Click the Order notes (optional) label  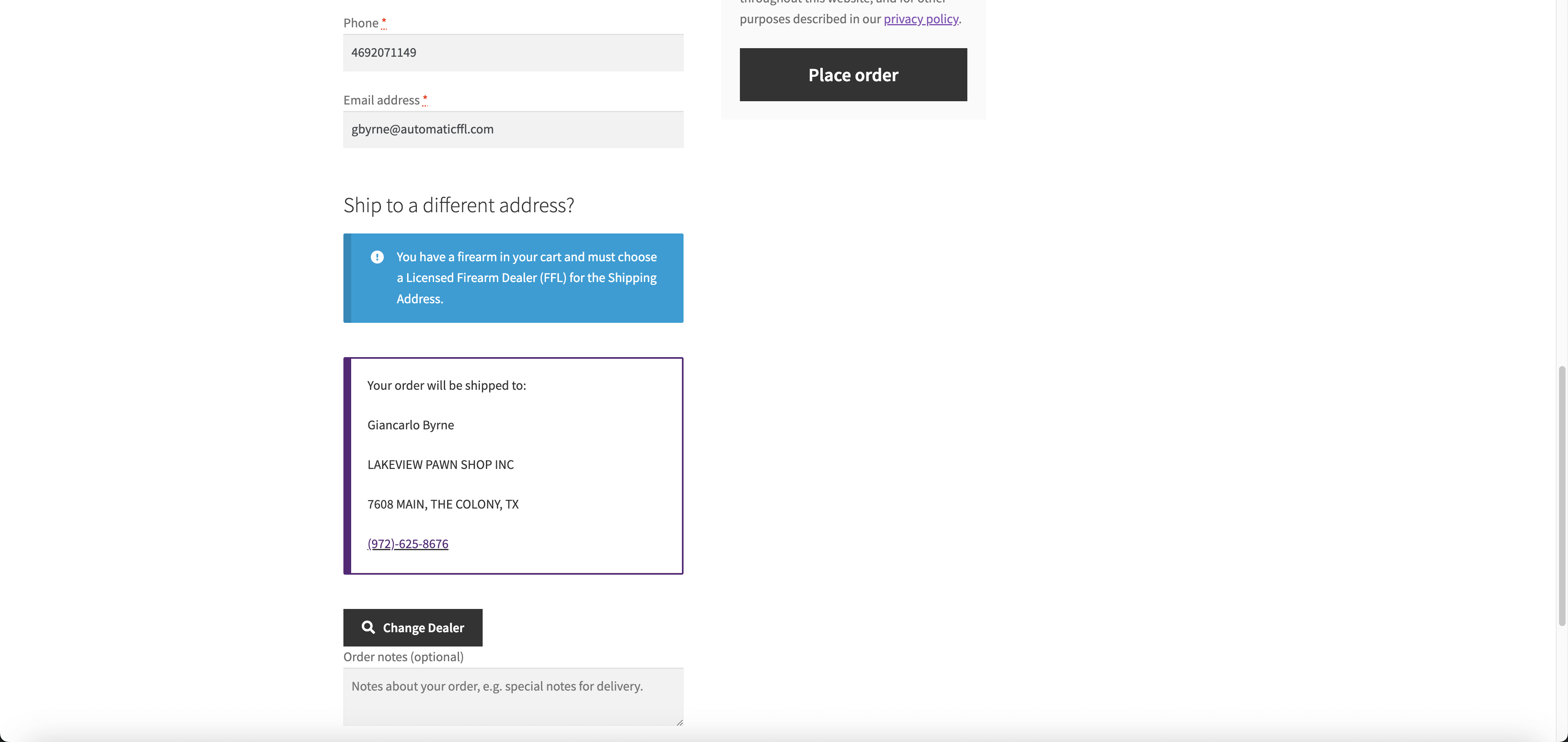click(403, 657)
